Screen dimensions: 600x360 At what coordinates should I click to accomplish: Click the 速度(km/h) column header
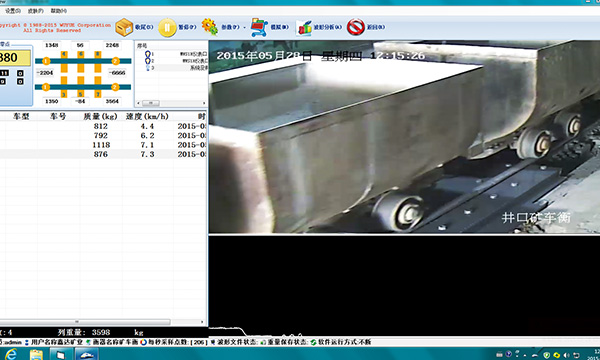click(x=147, y=116)
